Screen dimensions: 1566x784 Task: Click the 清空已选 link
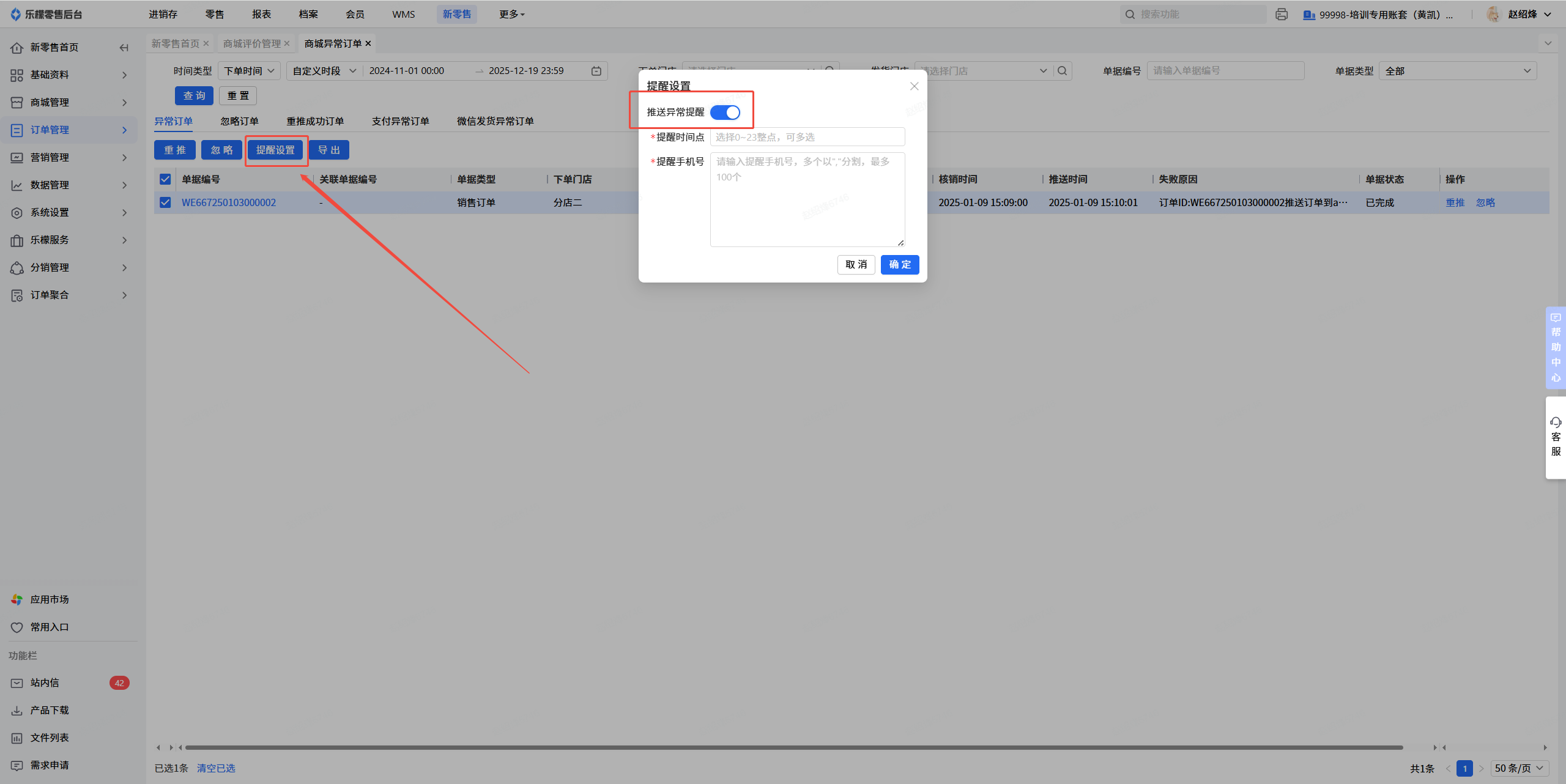pyautogui.click(x=216, y=768)
